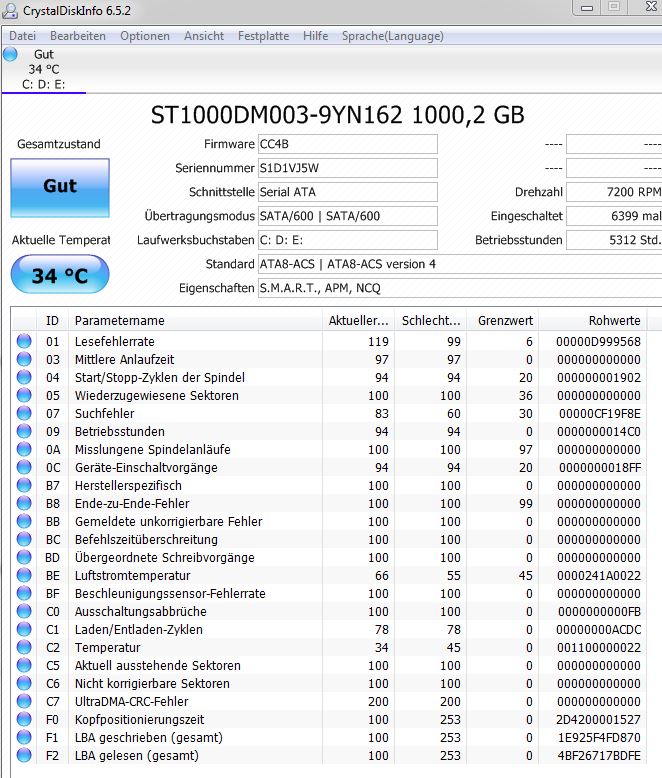Click status orb of UltraDMA-CRC-Fehler row
The width and height of the screenshot is (662, 778).
(24, 701)
